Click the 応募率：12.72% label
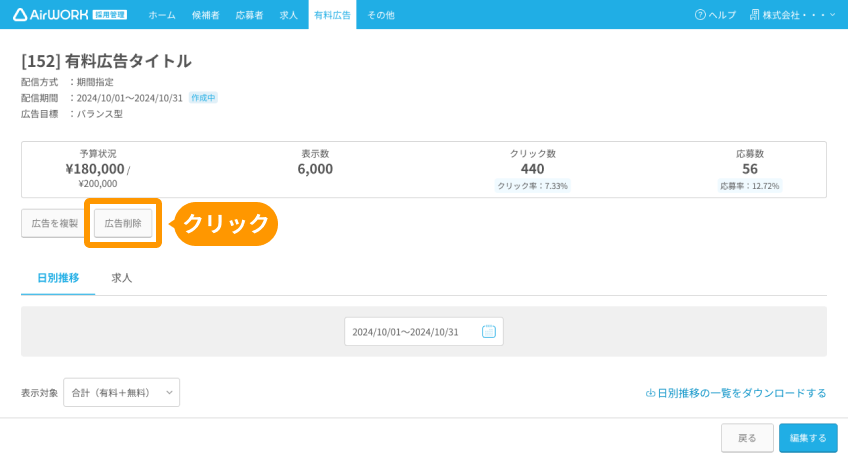This screenshot has height=458, width=848. coord(750,186)
